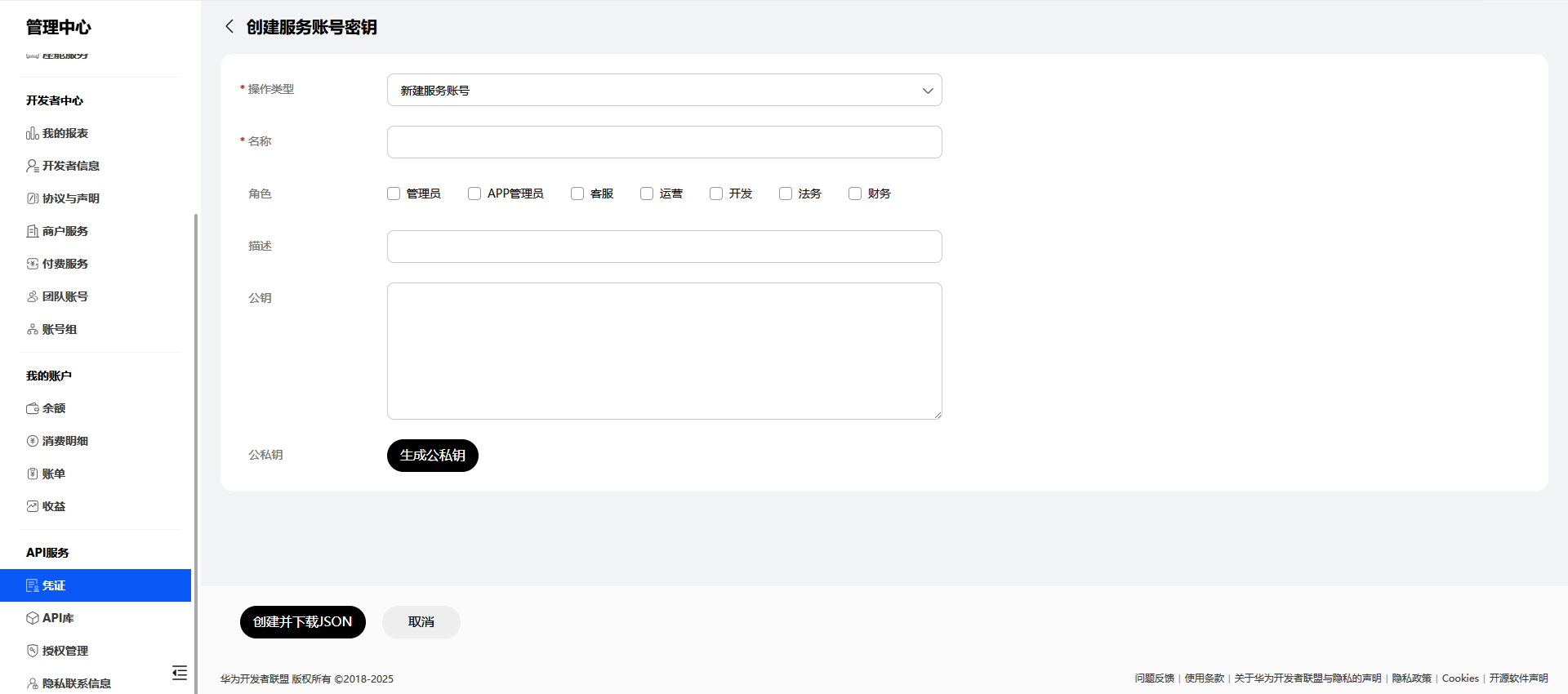The width and height of the screenshot is (1568, 694).
Task: Click the 生成公私钥 button
Action: 433,456
